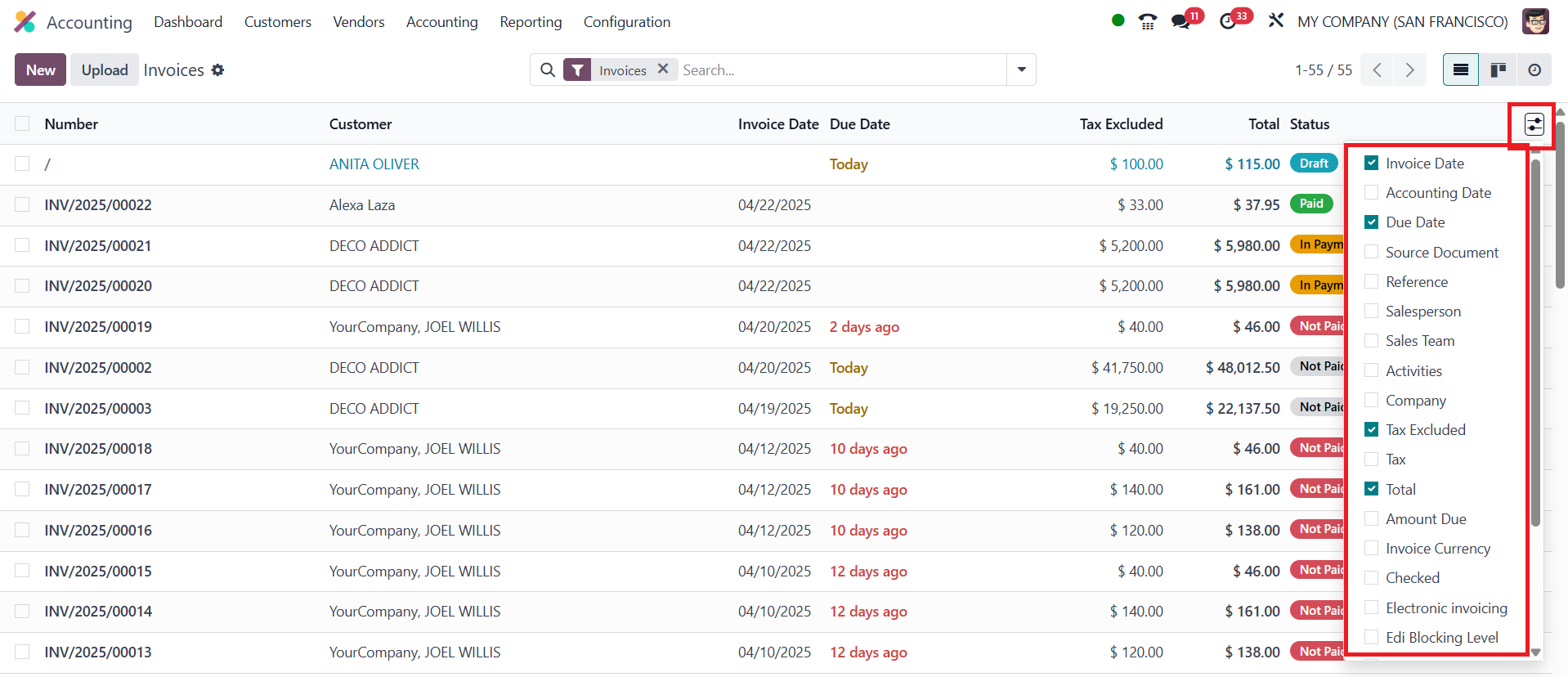Click the optional columns adjust icon
This screenshot has width=1568, height=677.
point(1534,124)
